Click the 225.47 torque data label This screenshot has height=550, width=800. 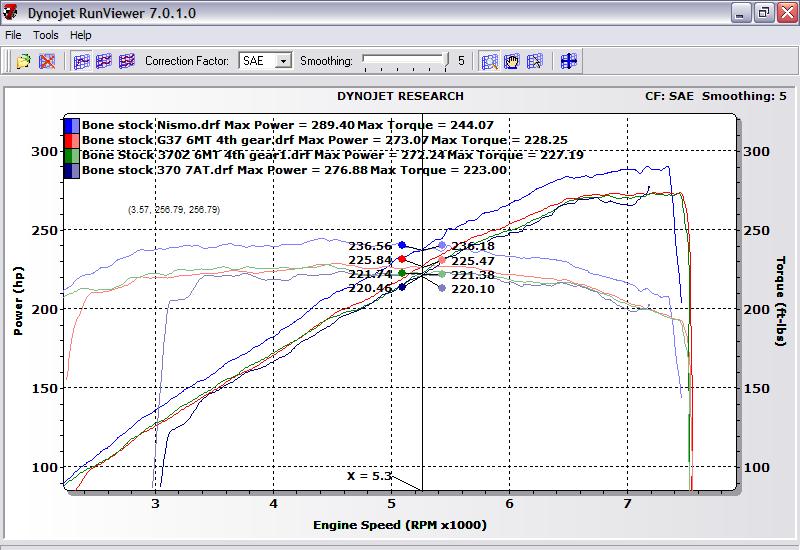click(x=473, y=261)
